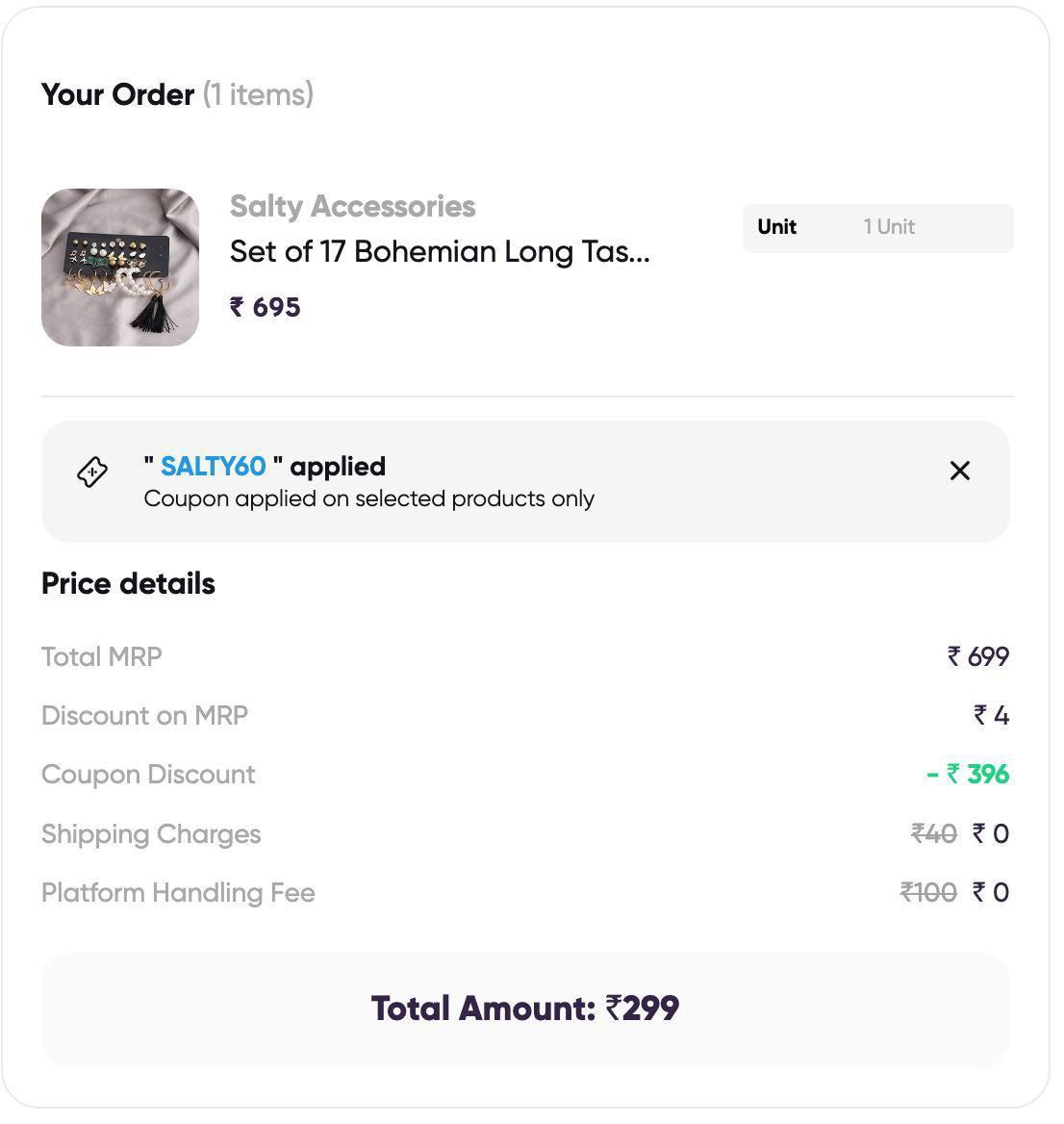Click the Shipping Charges label
Viewport: 1064px width, 1124px height.
pyautogui.click(x=151, y=834)
